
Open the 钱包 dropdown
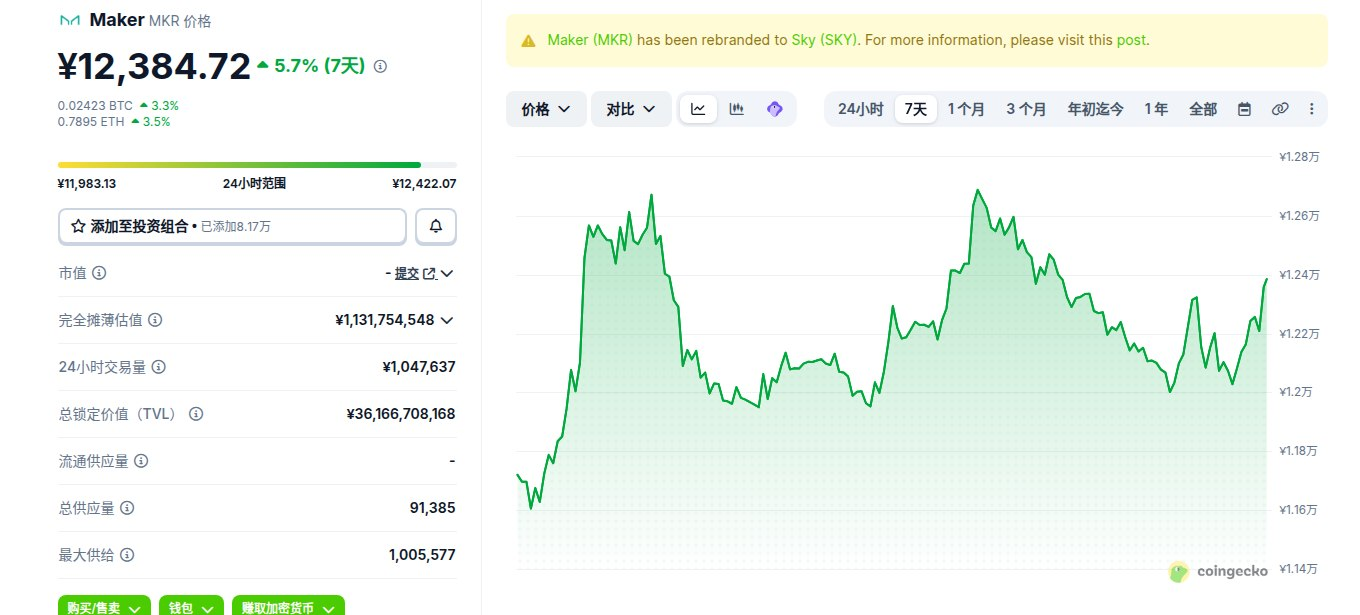191,607
